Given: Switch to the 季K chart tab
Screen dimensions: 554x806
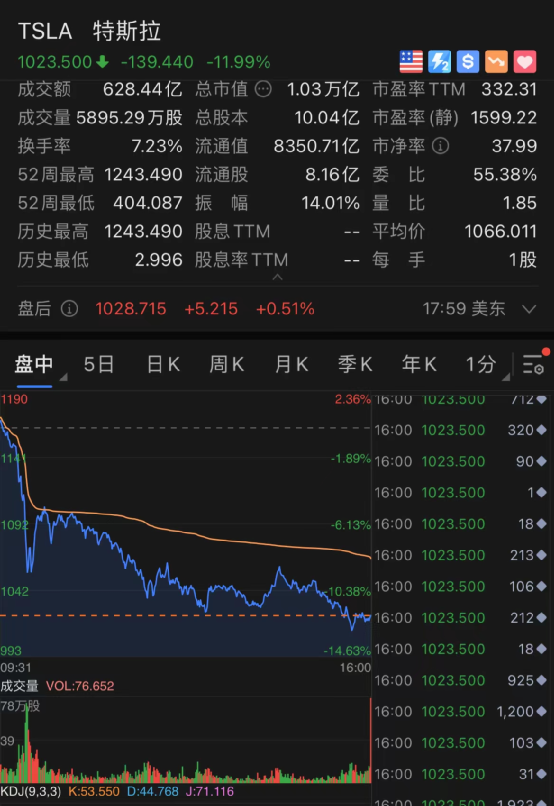Looking at the screenshot, I should (355, 364).
